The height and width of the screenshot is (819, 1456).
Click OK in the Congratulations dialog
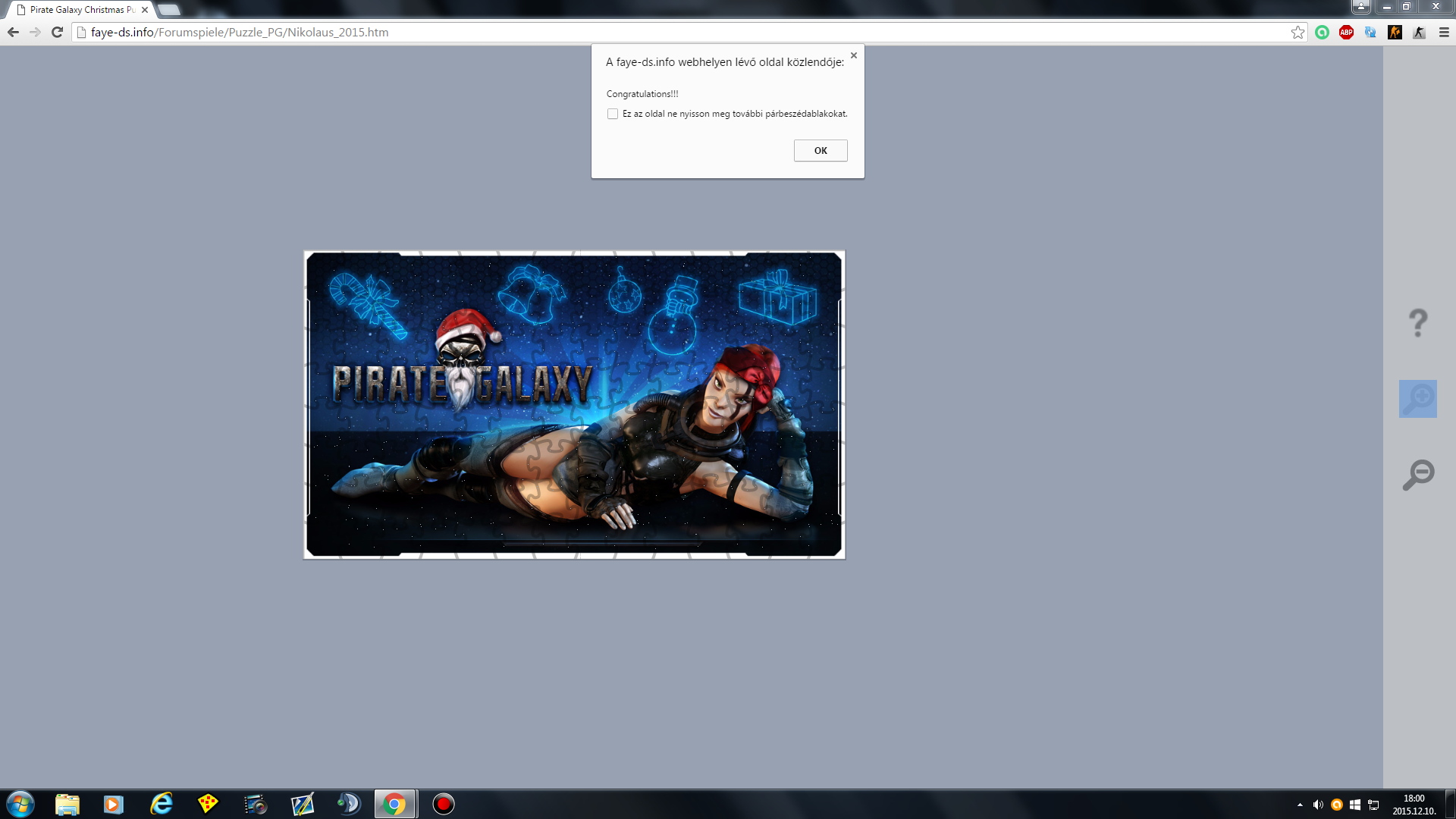pos(821,150)
